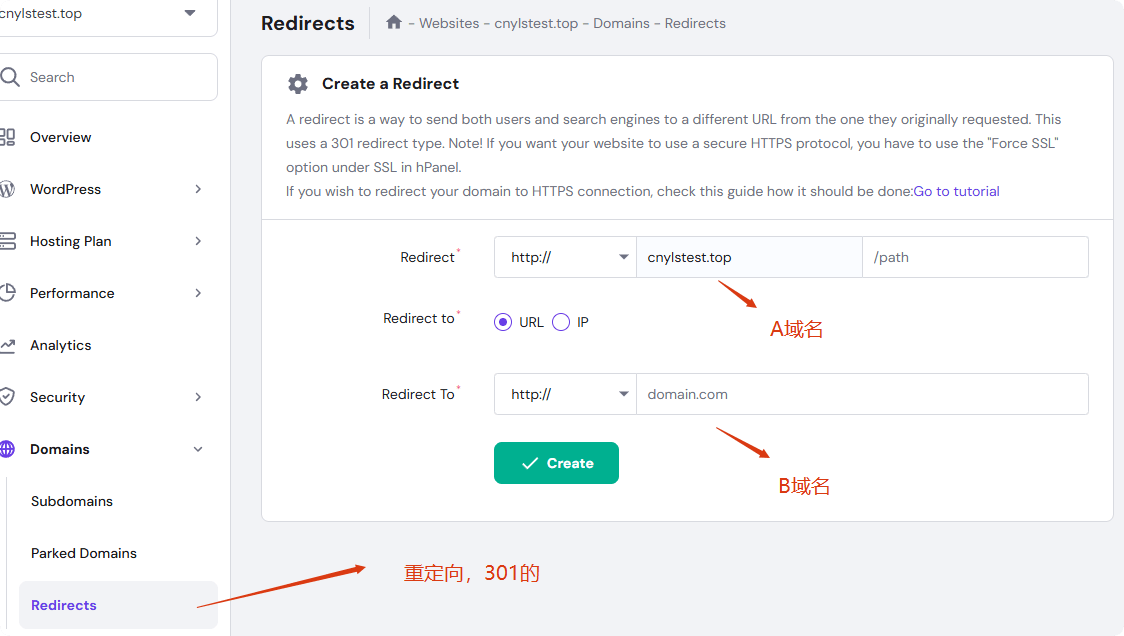Image resolution: width=1124 pixels, height=636 pixels.
Task: Open the Go to tutorial link
Action: (x=956, y=191)
